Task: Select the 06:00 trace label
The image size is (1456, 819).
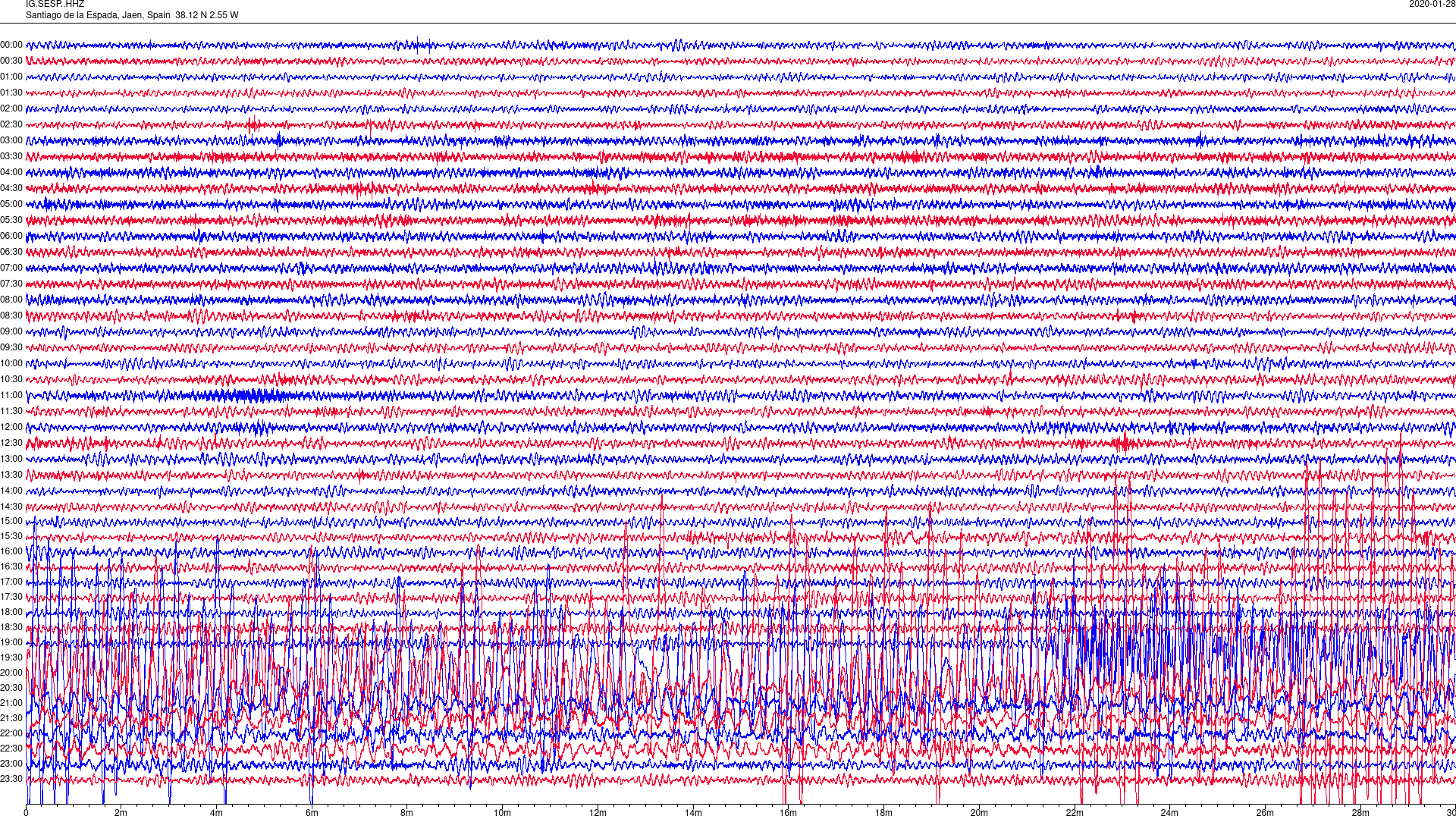Action: (x=11, y=236)
